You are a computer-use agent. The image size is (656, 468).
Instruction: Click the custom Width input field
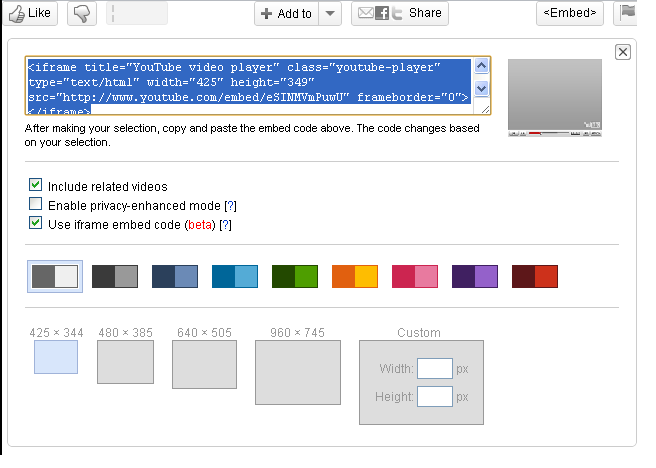tap(435, 368)
